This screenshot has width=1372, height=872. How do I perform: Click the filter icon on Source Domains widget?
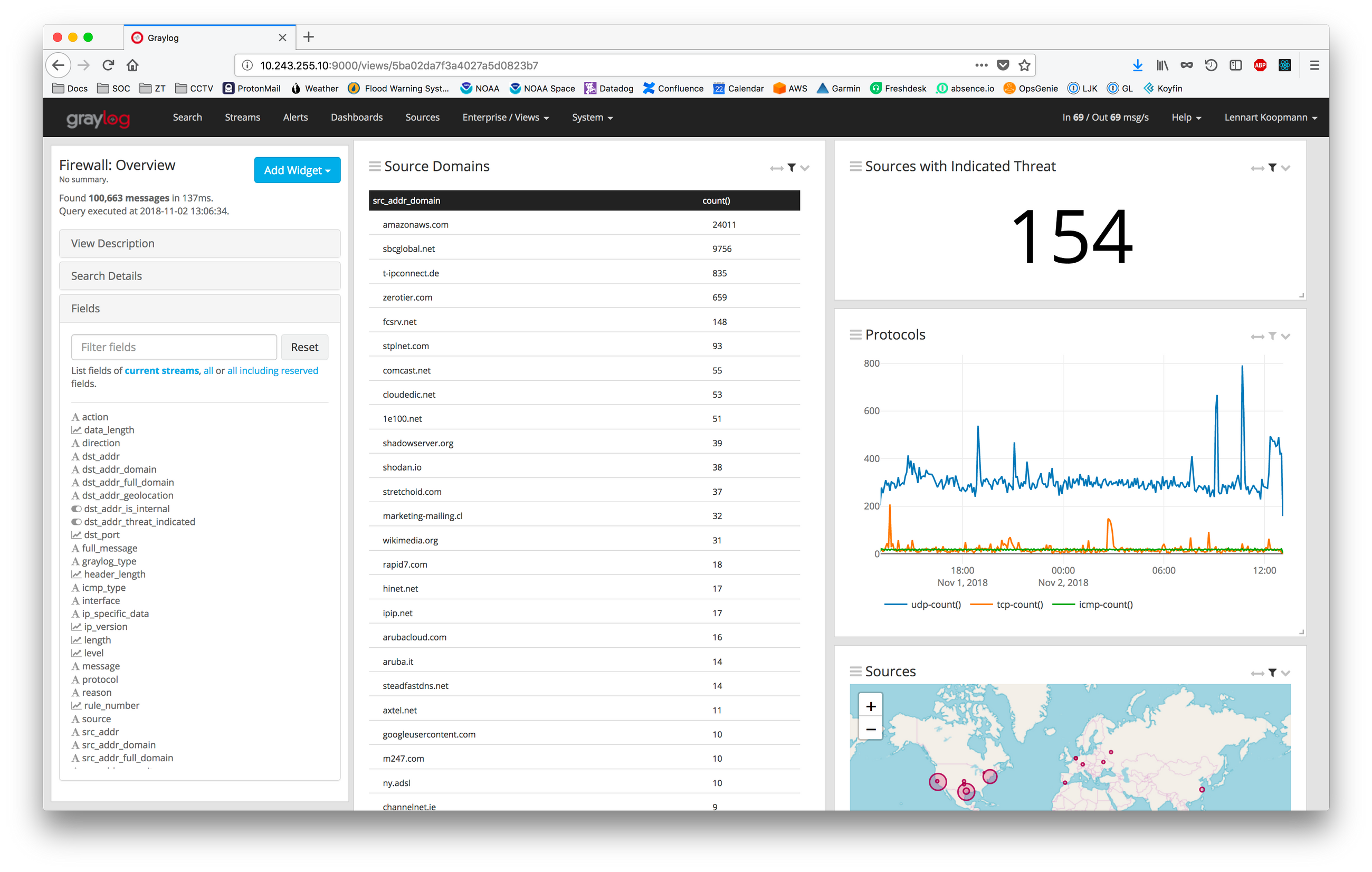(792, 167)
